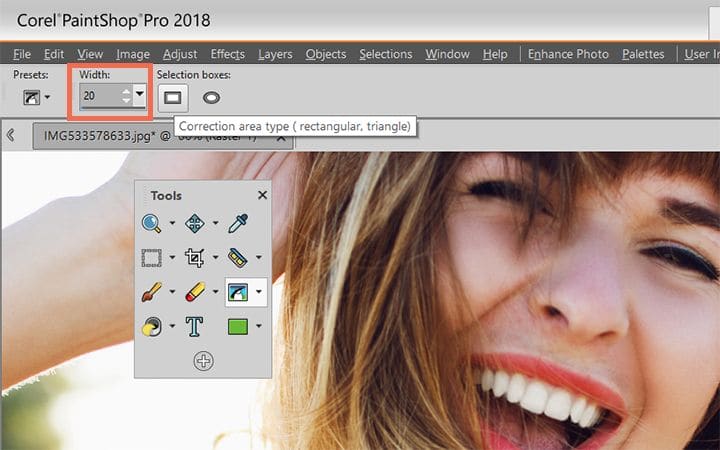Open the Palettes toolbar menu
This screenshot has width=720, height=450.
(x=643, y=54)
